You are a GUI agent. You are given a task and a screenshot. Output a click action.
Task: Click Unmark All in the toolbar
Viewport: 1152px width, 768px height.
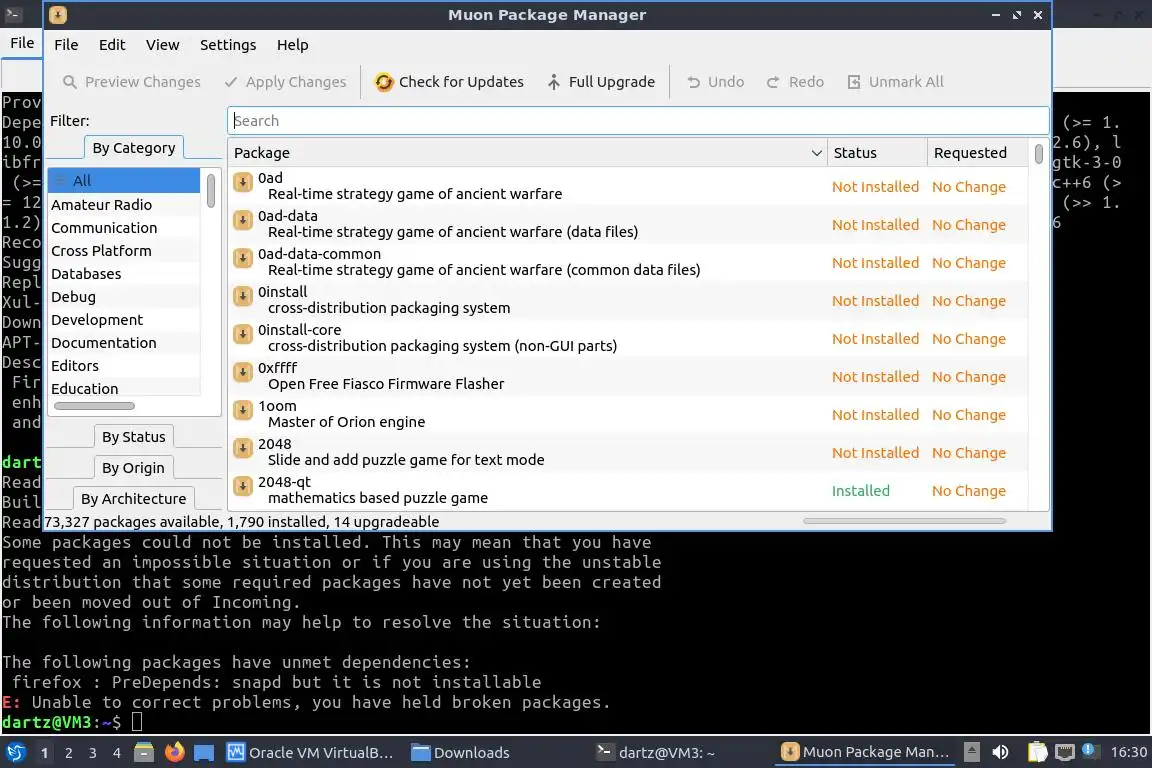point(896,82)
